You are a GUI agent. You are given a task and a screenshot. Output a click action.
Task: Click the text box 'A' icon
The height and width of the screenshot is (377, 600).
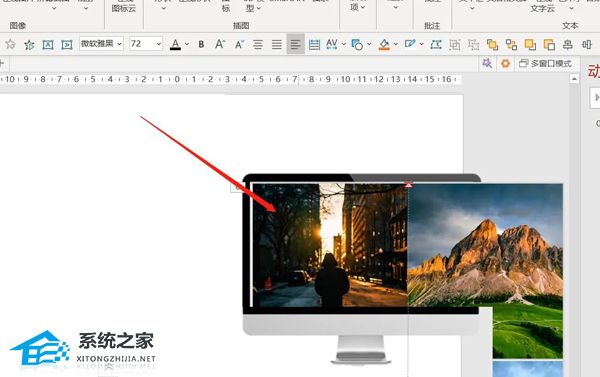48,44
